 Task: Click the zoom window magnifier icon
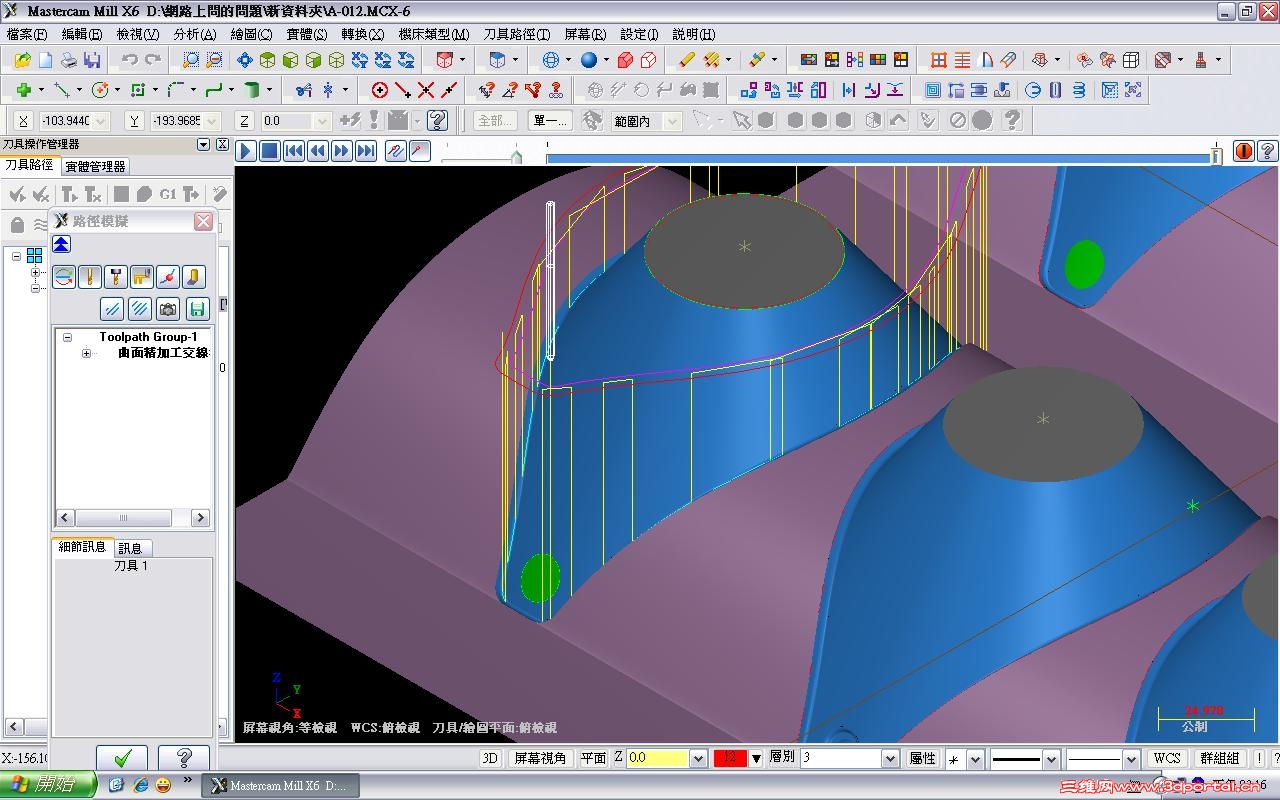click(x=190, y=60)
